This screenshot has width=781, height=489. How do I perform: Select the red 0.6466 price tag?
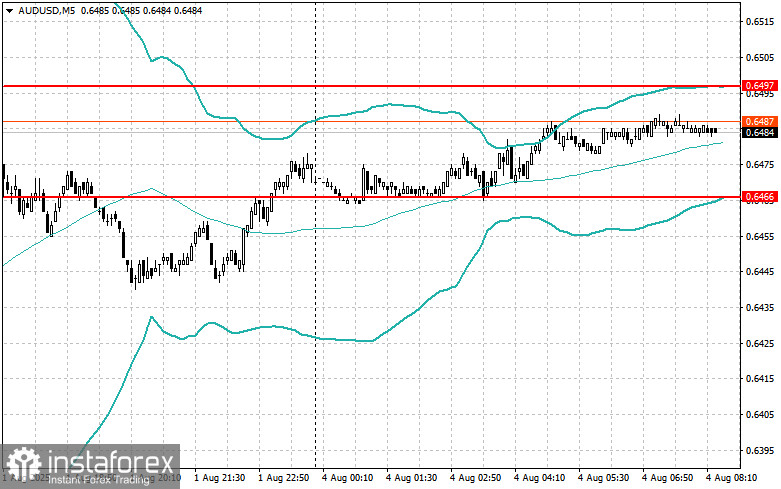pos(760,197)
